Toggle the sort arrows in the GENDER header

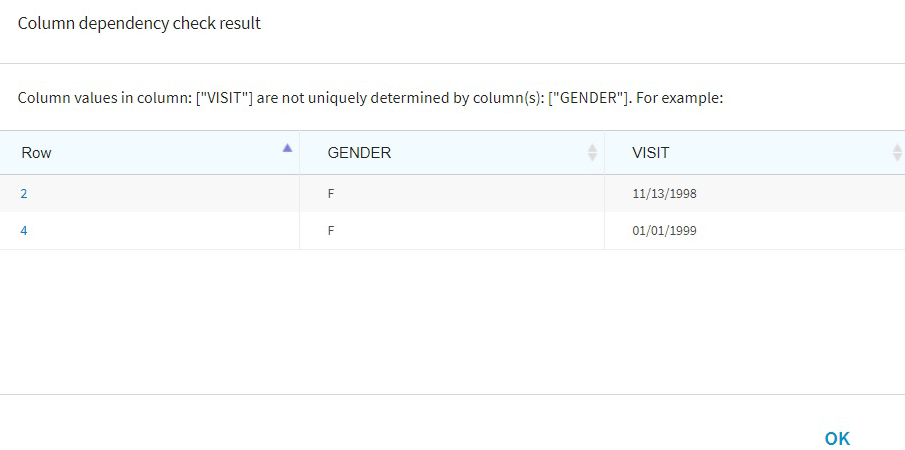point(592,153)
